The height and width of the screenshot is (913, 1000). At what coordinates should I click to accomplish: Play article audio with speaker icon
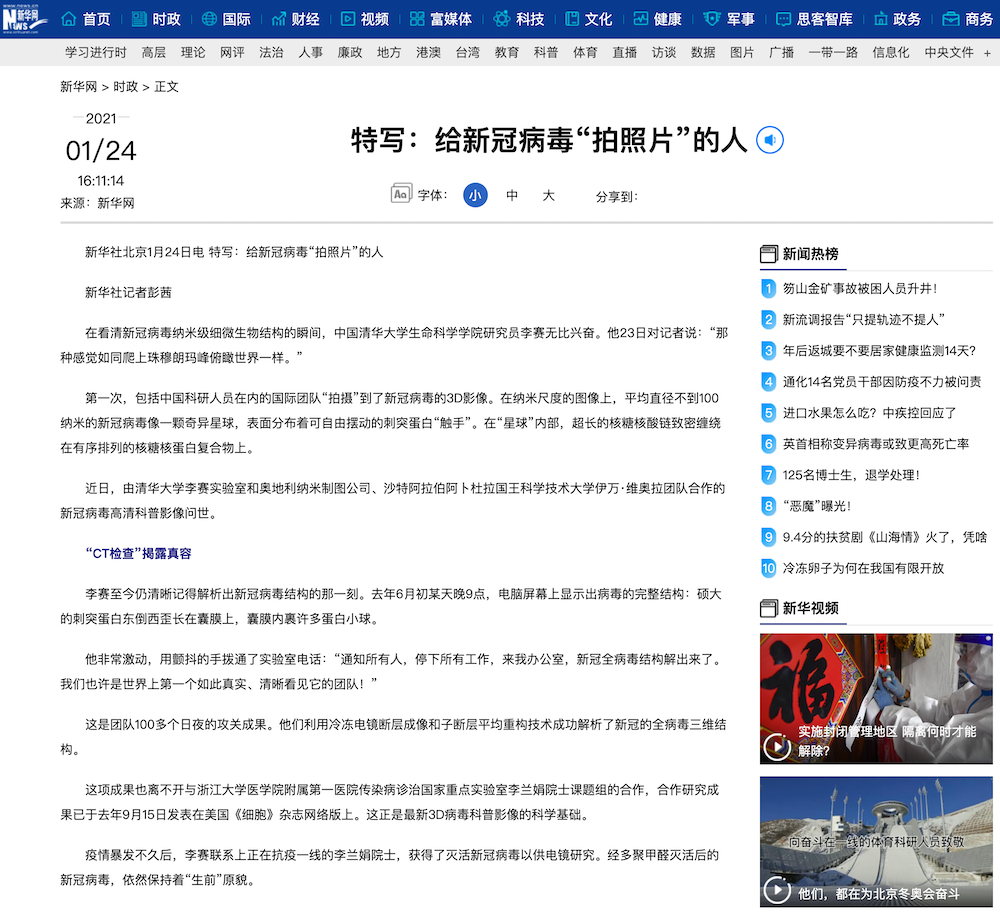(770, 140)
